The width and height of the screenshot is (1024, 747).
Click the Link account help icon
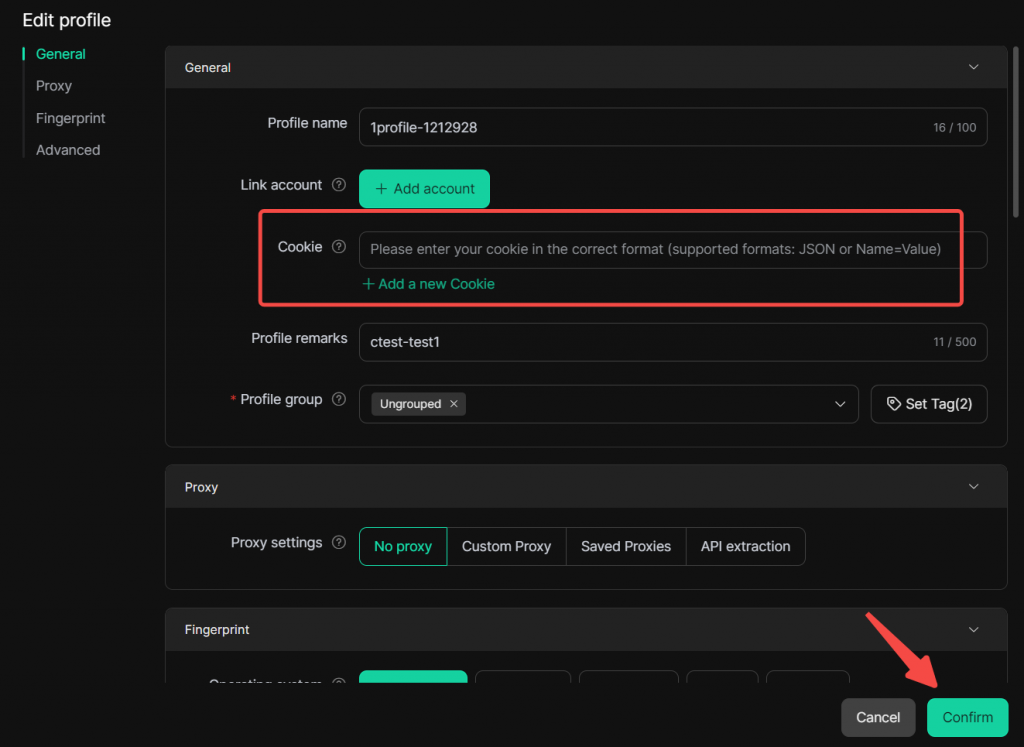[x=339, y=185]
